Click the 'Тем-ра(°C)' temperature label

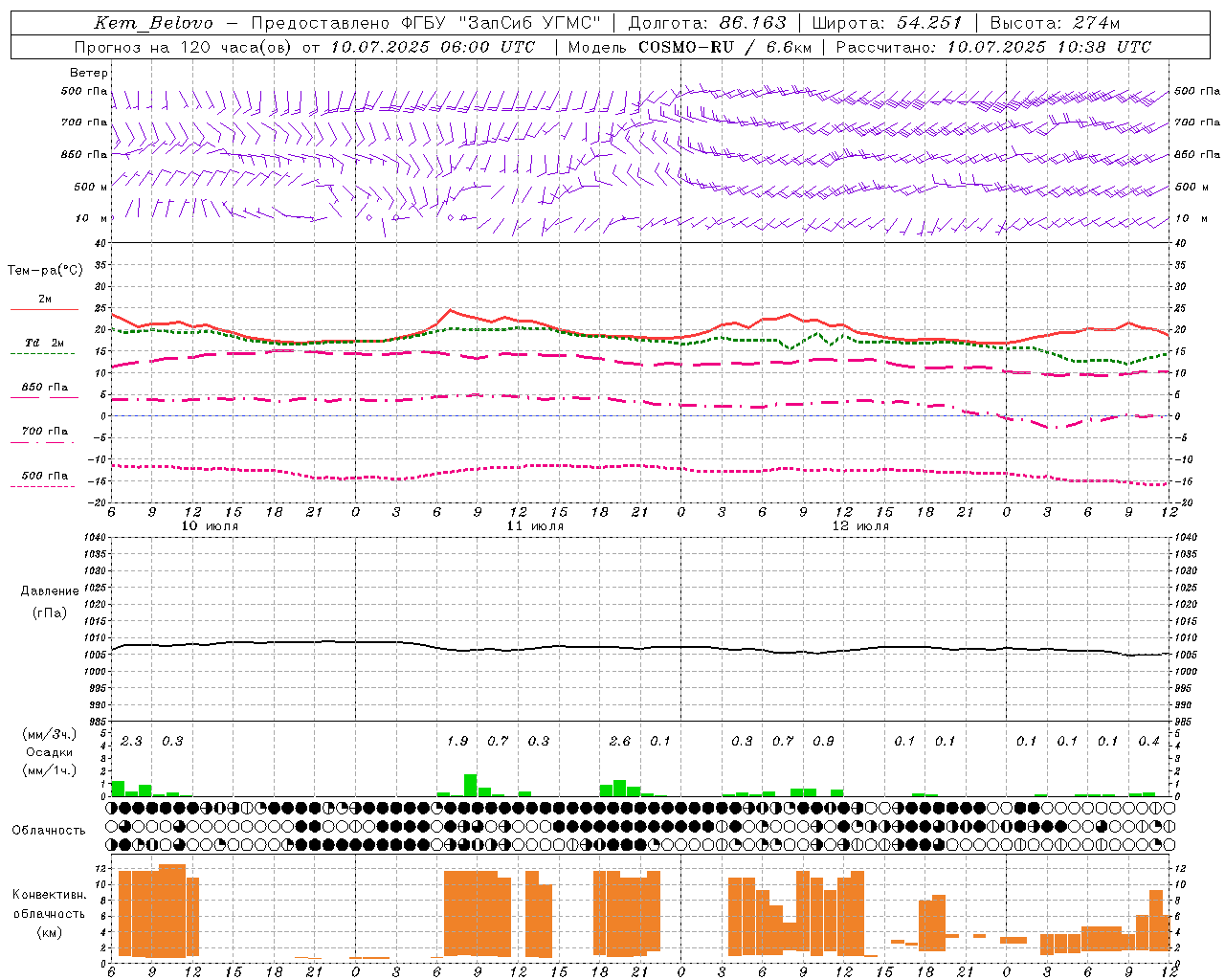[x=45, y=270]
